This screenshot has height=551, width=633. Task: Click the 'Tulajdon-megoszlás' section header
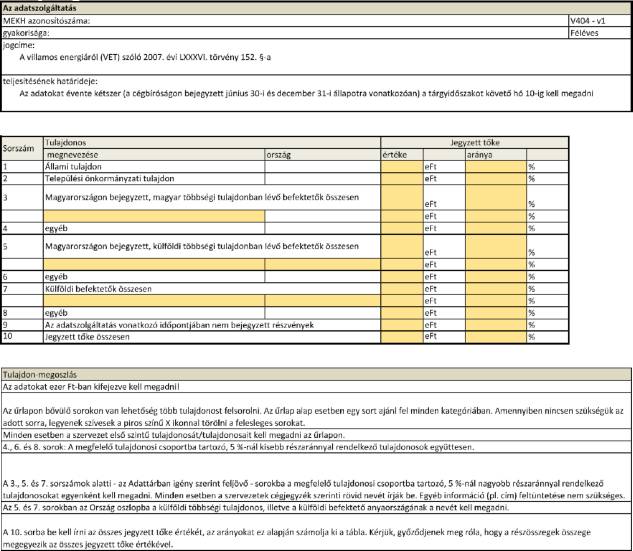(x=316, y=375)
